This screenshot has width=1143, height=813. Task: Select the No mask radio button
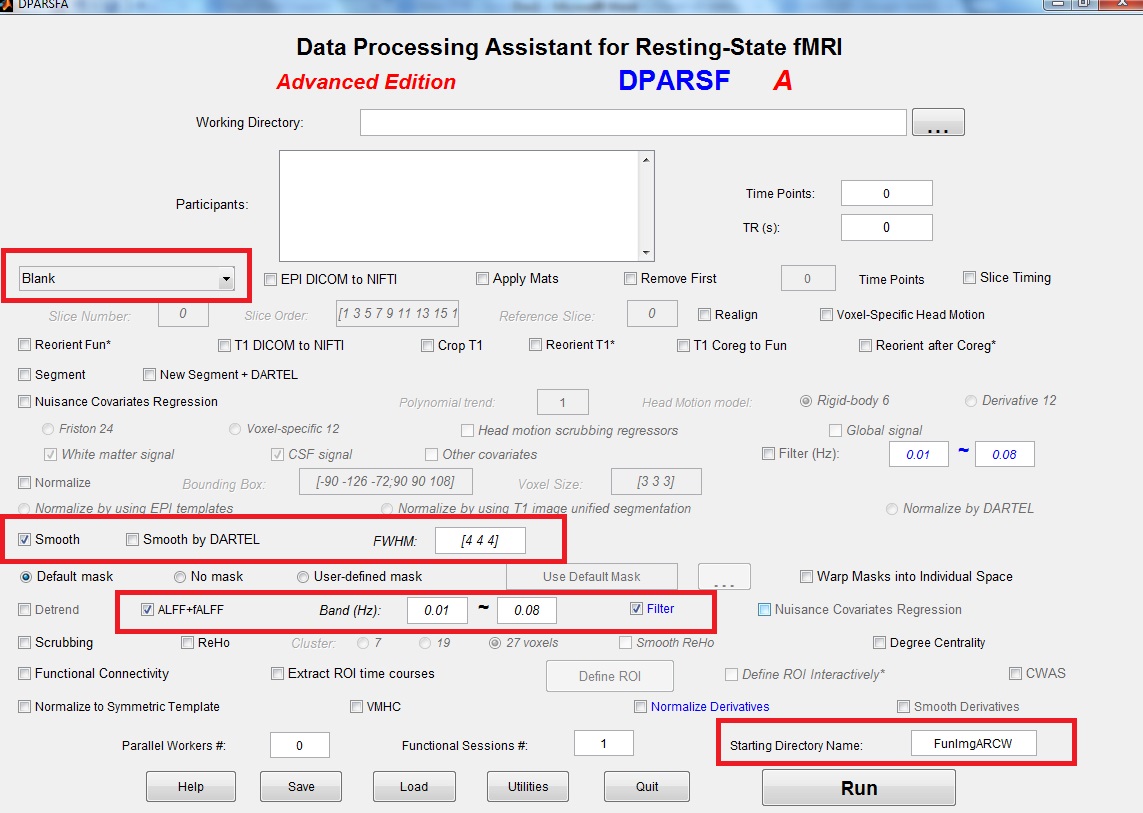pos(180,577)
